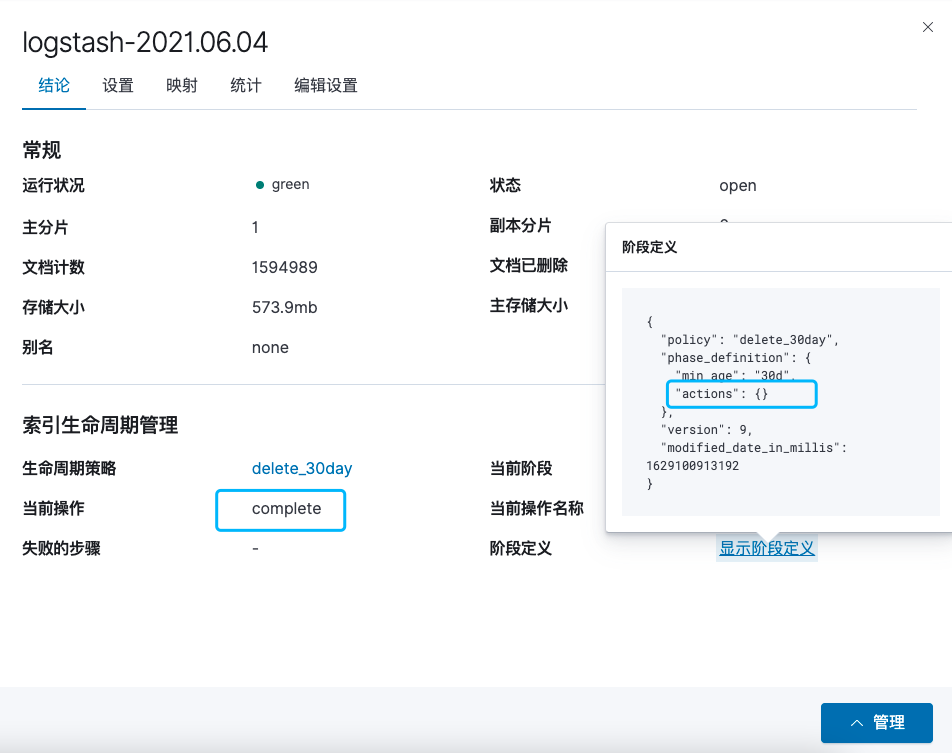952x753 pixels.
Task: Click the 阶段定义 popover heading
Action: click(x=649, y=247)
